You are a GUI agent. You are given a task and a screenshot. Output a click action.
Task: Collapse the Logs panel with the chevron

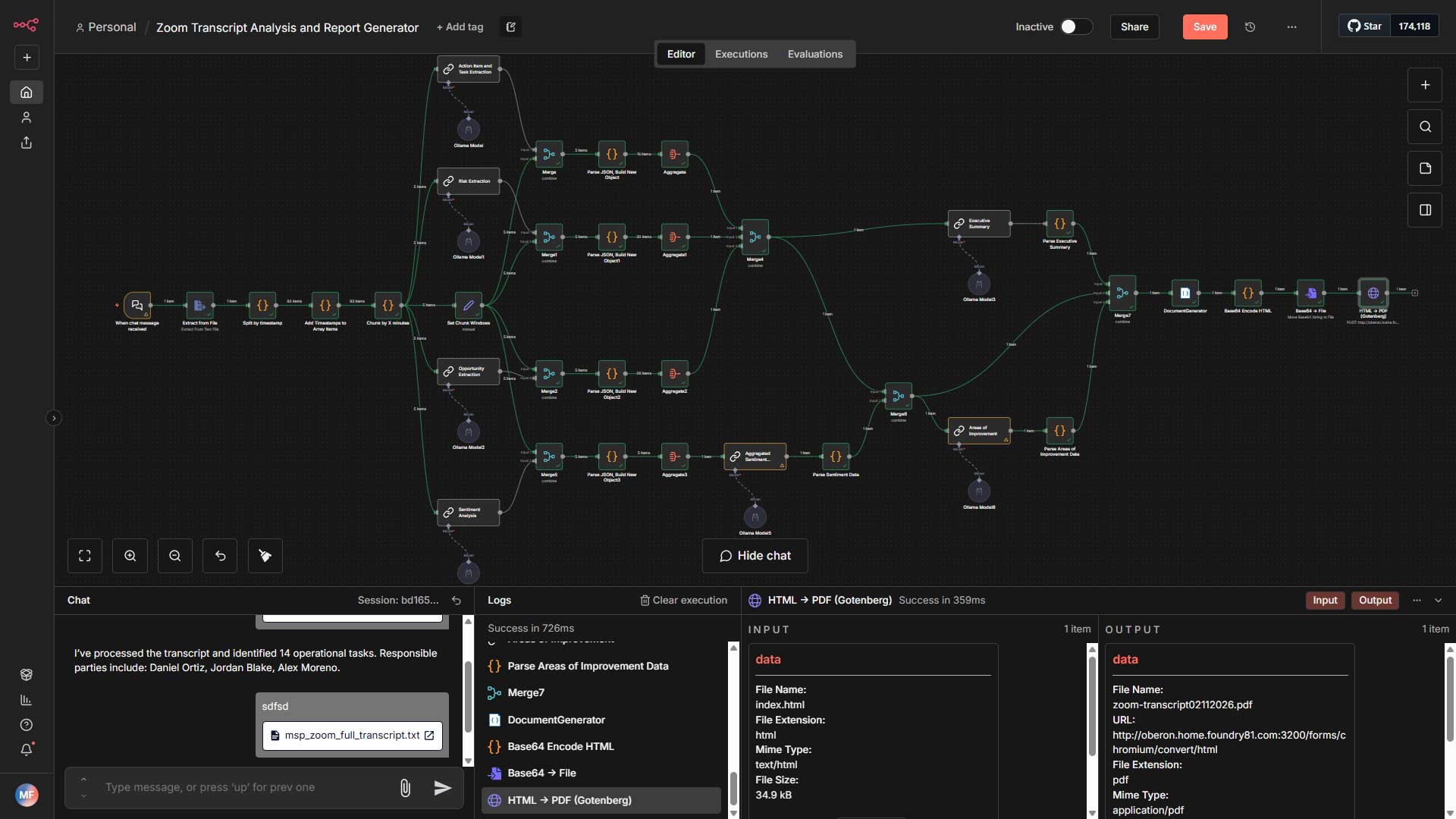[1439, 600]
